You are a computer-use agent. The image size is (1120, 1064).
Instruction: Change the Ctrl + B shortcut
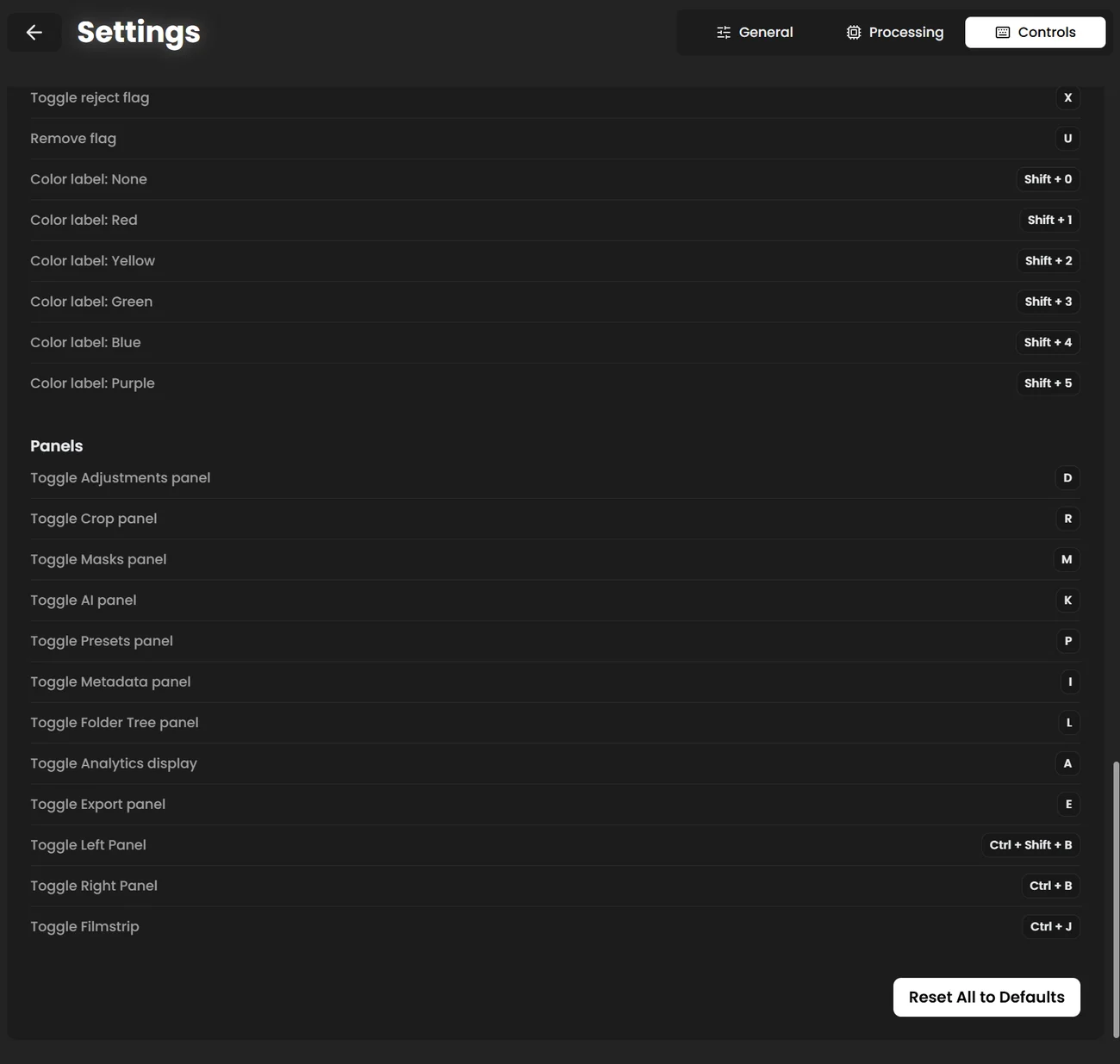tap(1050, 886)
